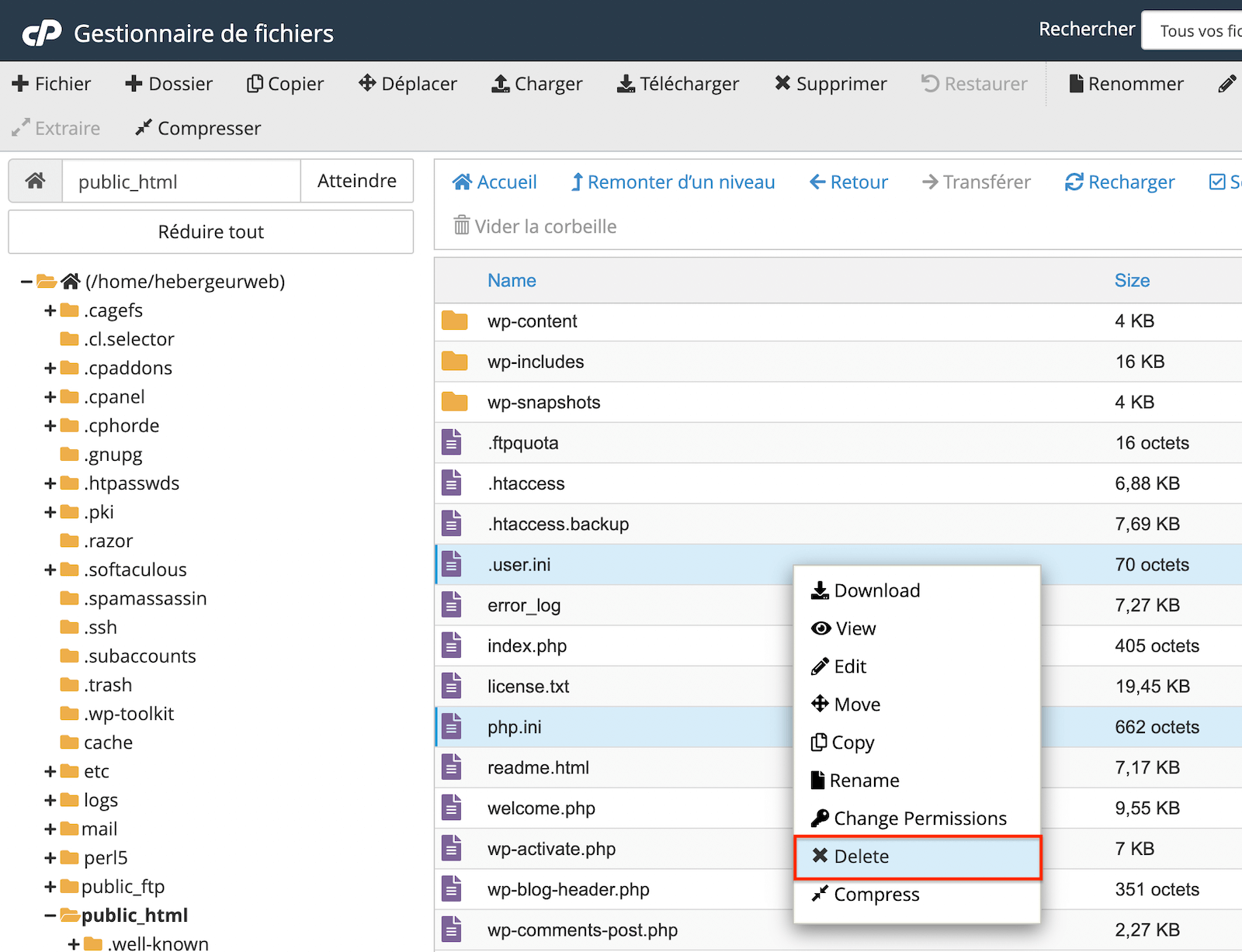The width and height of the screenshot is (1242, 952).
Task: Click the Charger upload icon
Action: point(501,84)
